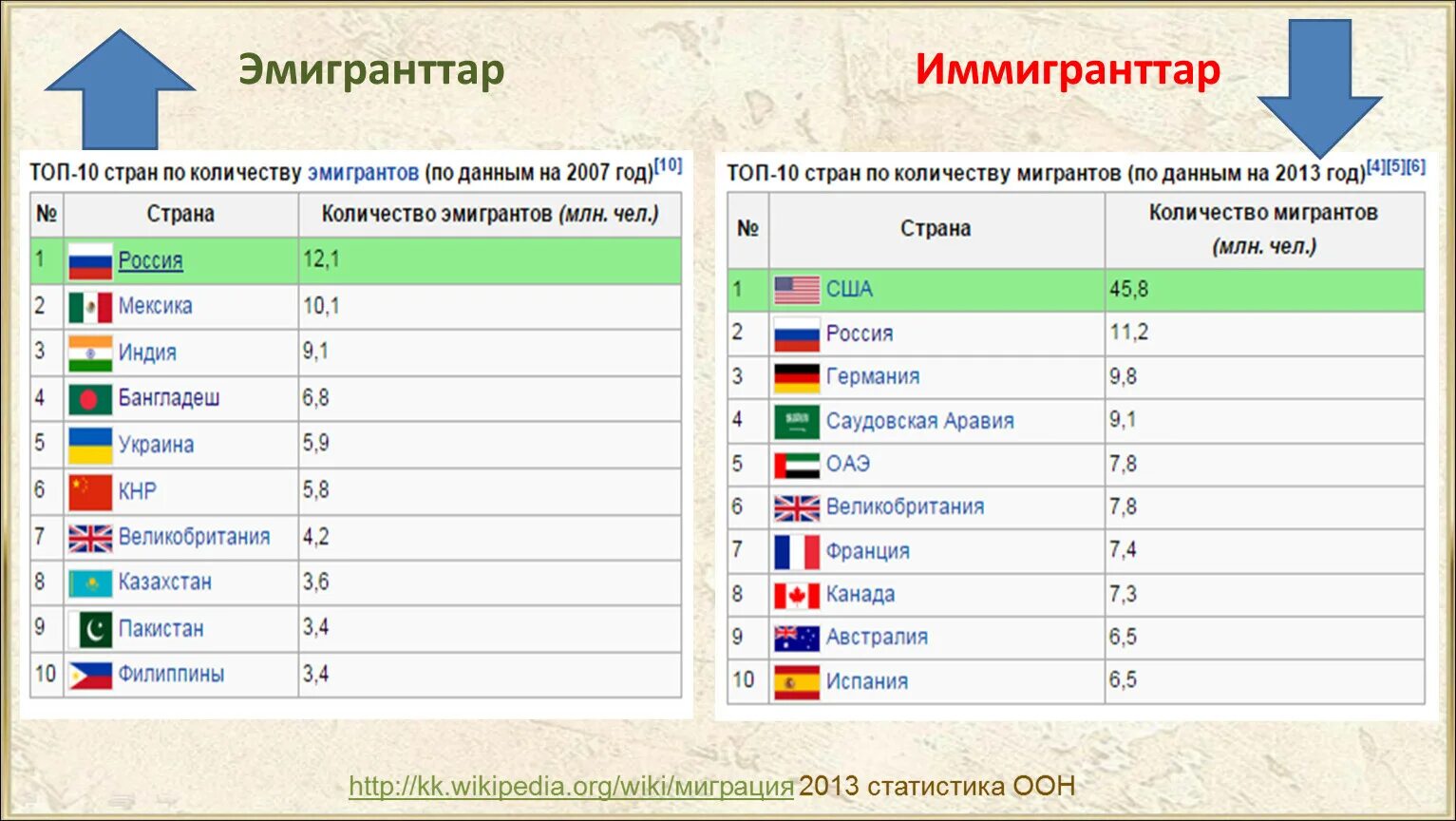Screen dimensions: 1456x821
Task: Click the 7,3 value for Канада
Action: coord(1123,594)
